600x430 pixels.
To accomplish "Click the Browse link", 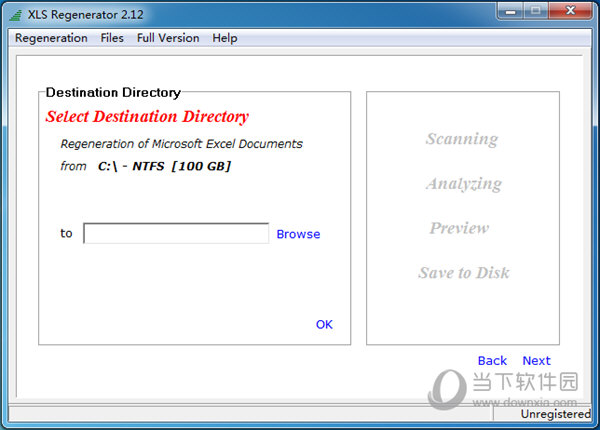I will 298,234.
